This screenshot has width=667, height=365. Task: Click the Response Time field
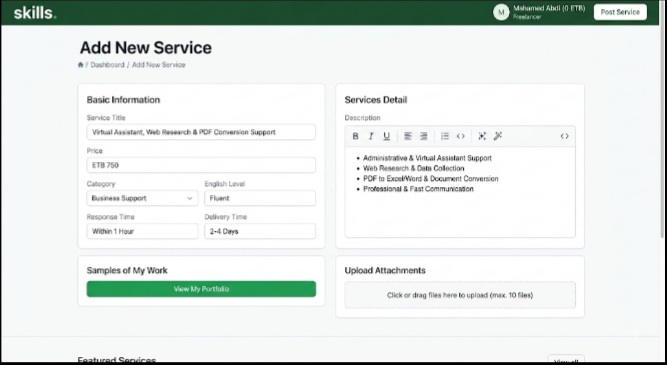pyautogui.click(x=142, y=231)
